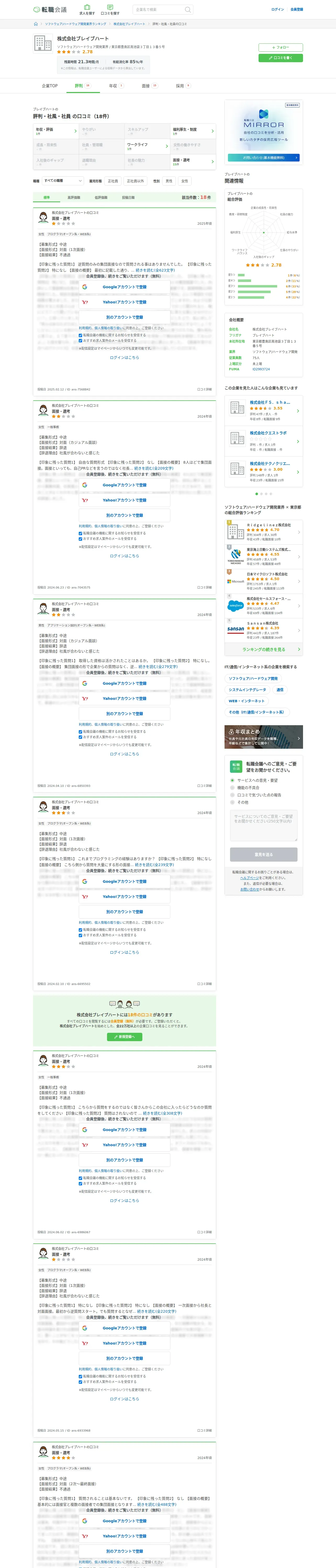The height and width of the screenshot is (1568, 336).
Task: Click 新規登録へ green button
Action: click(x=124, y=1037)
